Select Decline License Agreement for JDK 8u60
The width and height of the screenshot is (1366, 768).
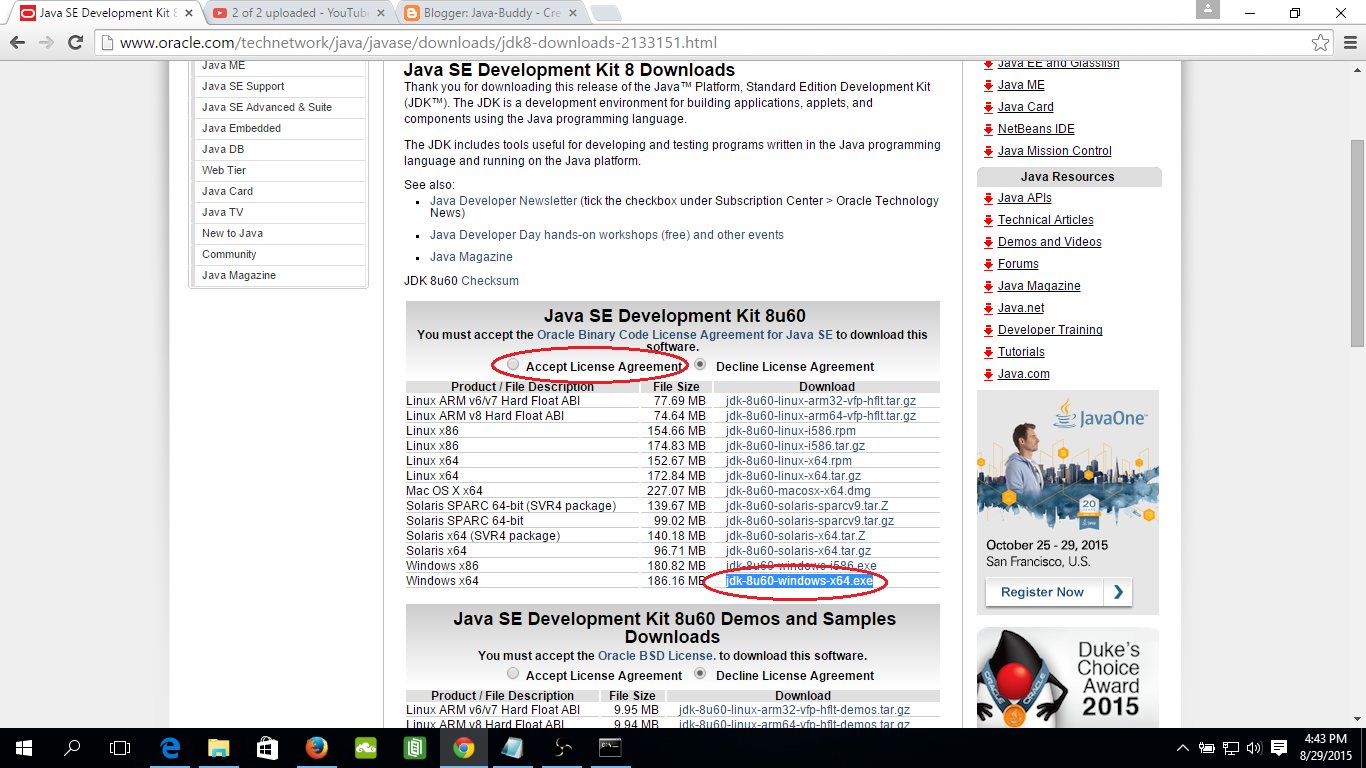click(x=701, y=365)
